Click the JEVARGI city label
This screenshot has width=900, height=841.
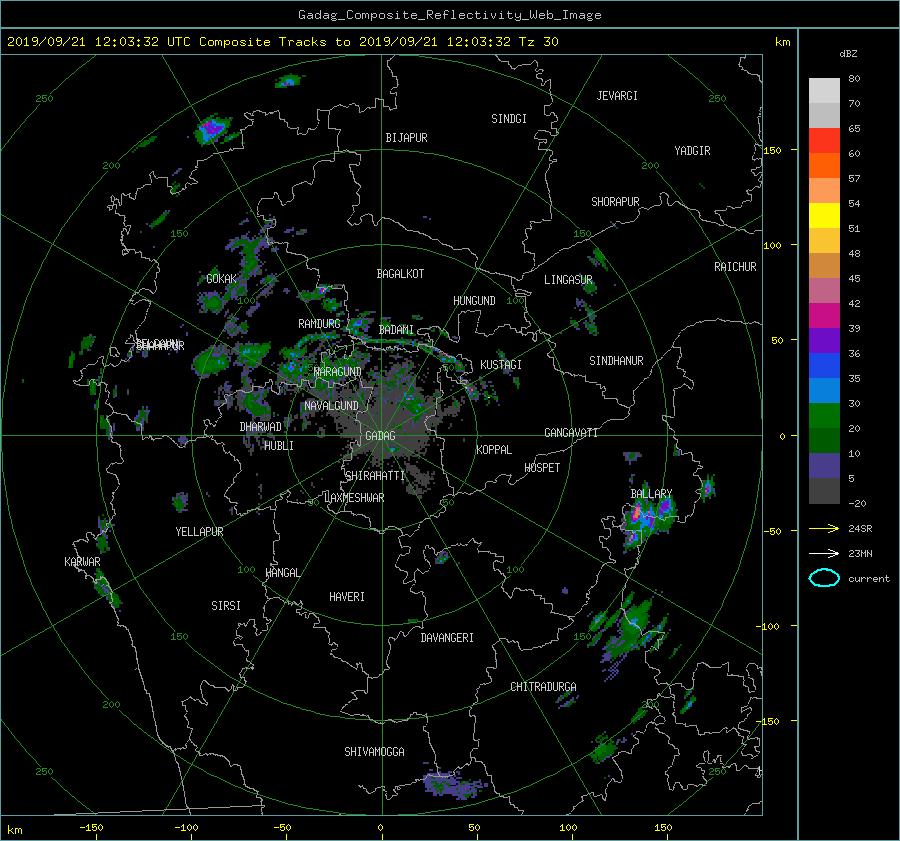pyautogui.click(x=617, y=96)
